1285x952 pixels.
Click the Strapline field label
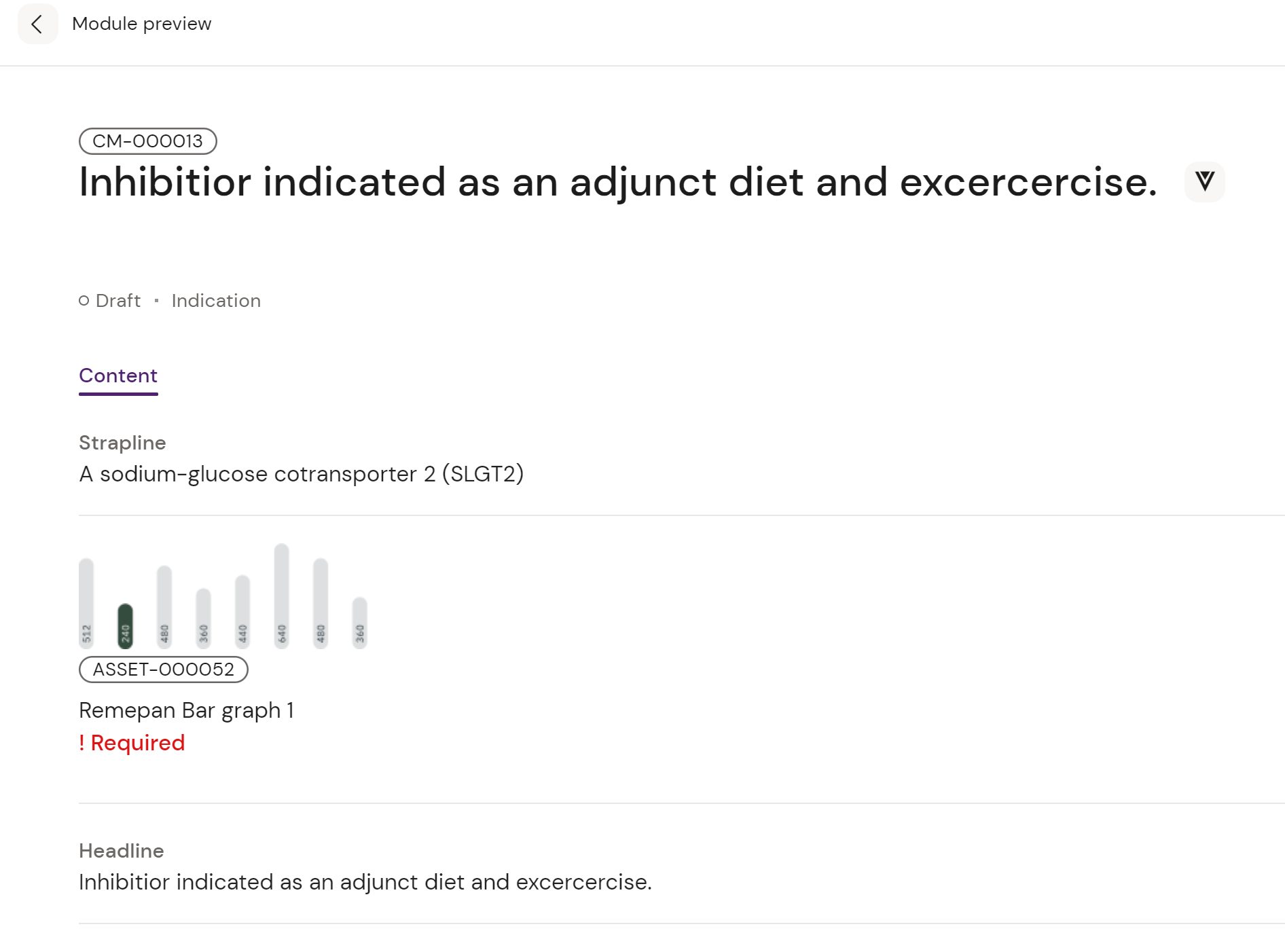tap(122, 443)
